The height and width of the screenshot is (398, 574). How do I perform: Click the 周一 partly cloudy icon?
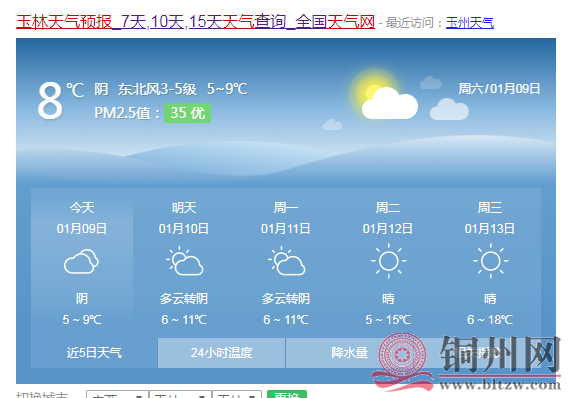[x=286, y=261]
